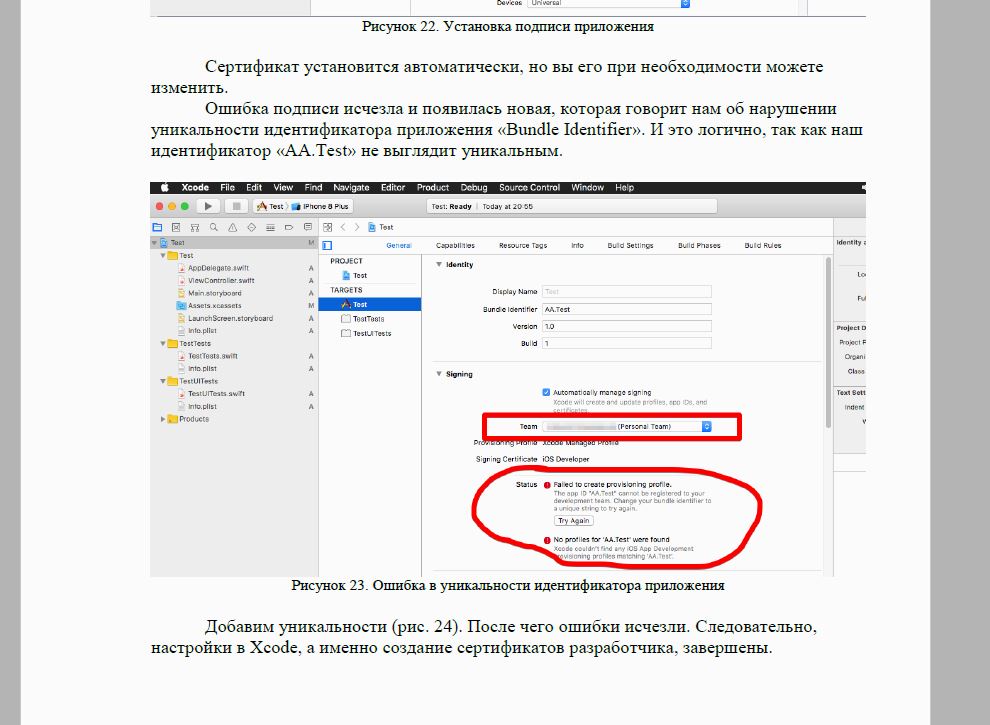The image size is (990, 725).
Task: Open the Issue navigator warning-triangle icon
Action: click(x=232, y=227)
